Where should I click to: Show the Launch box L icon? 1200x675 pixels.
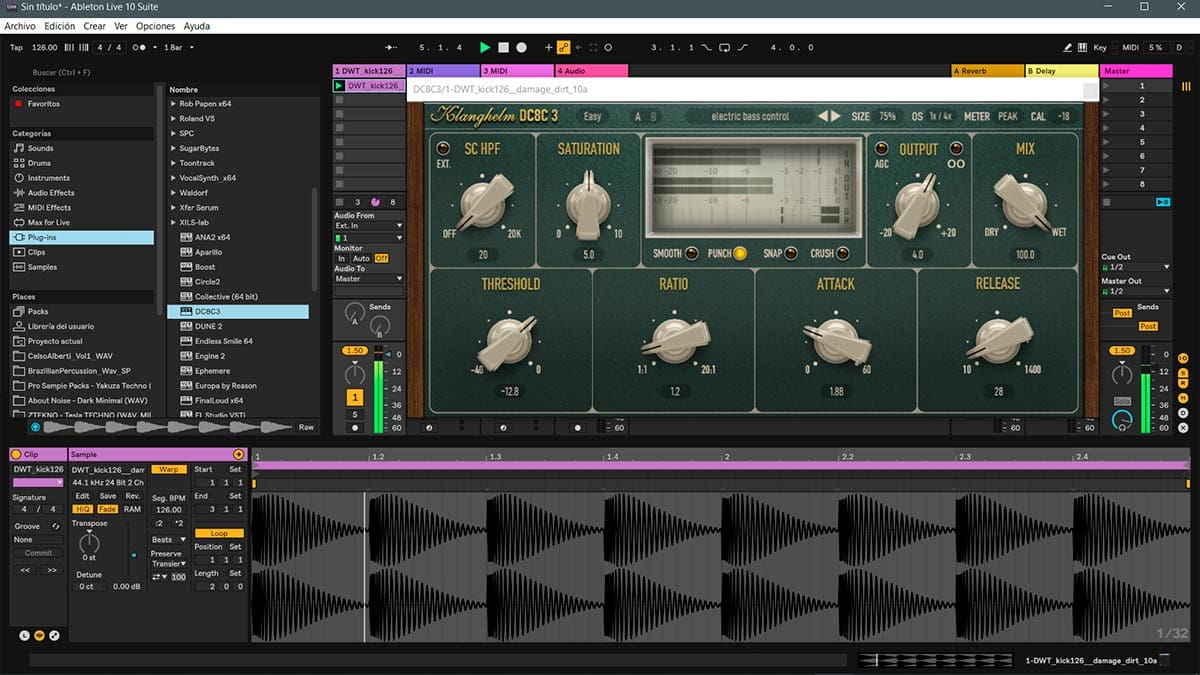[25, 635]
